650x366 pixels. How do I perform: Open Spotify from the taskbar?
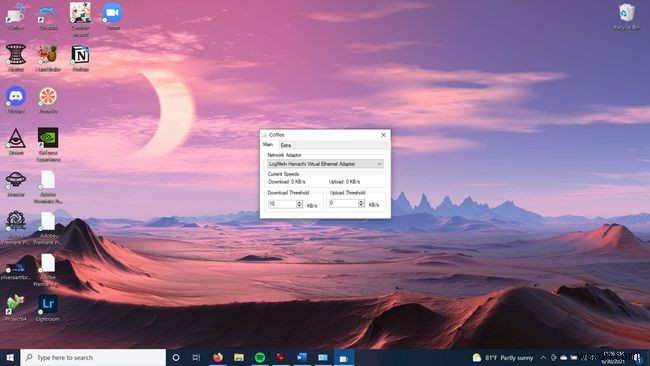click(x=260, y=357)
